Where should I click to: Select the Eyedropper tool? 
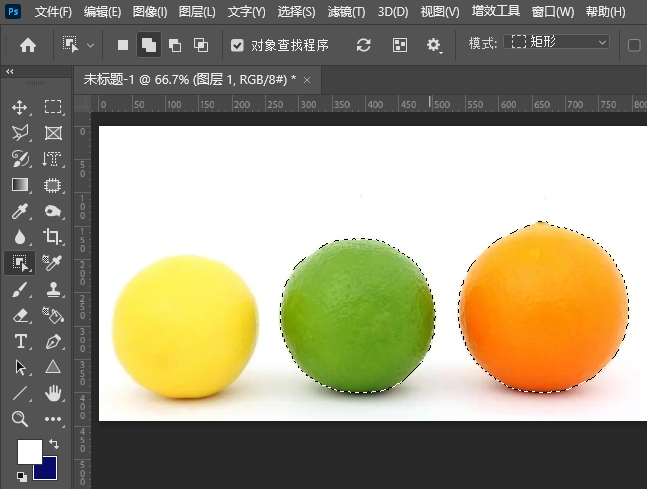[x=20, y=211]
